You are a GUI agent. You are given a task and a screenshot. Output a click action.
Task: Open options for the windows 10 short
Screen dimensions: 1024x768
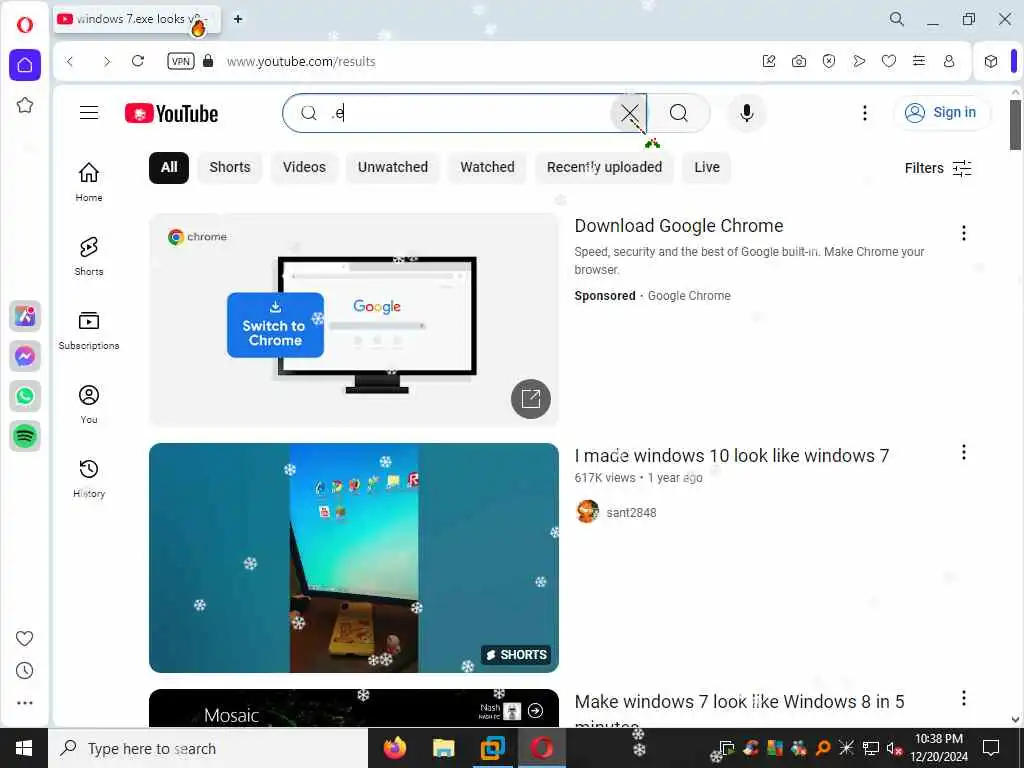click(963, 453)
